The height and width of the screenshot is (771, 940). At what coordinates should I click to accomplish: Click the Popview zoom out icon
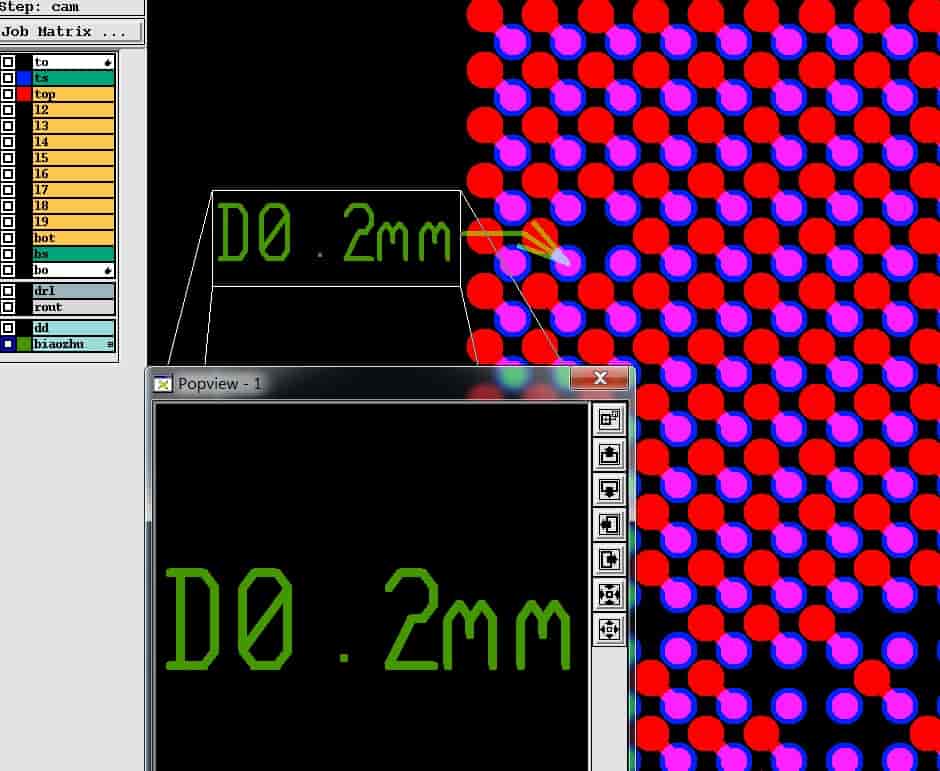pyautogui.click(x=609, y=630)
